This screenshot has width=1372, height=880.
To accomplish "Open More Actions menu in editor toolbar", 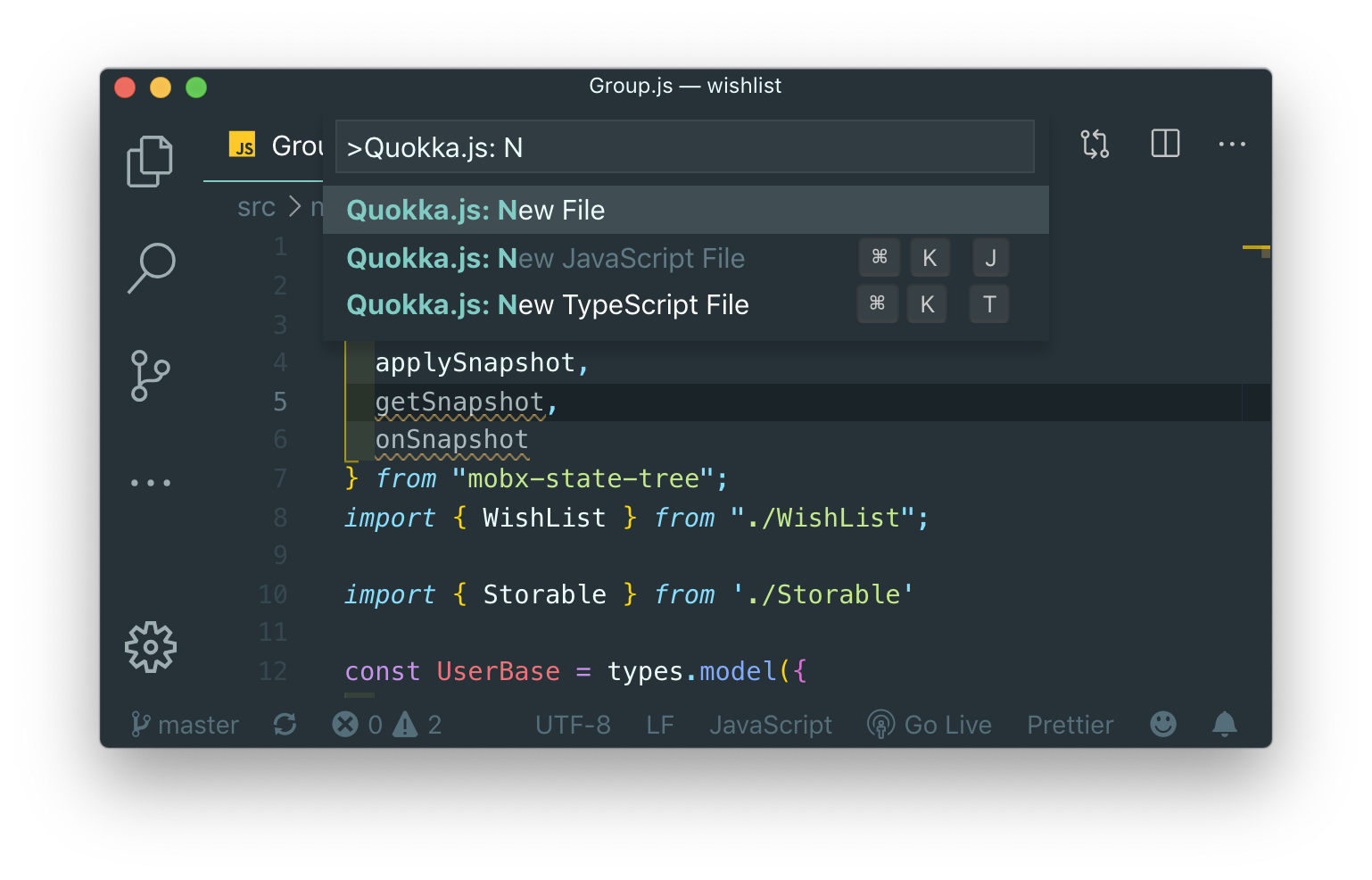I will coord(1232,144).
